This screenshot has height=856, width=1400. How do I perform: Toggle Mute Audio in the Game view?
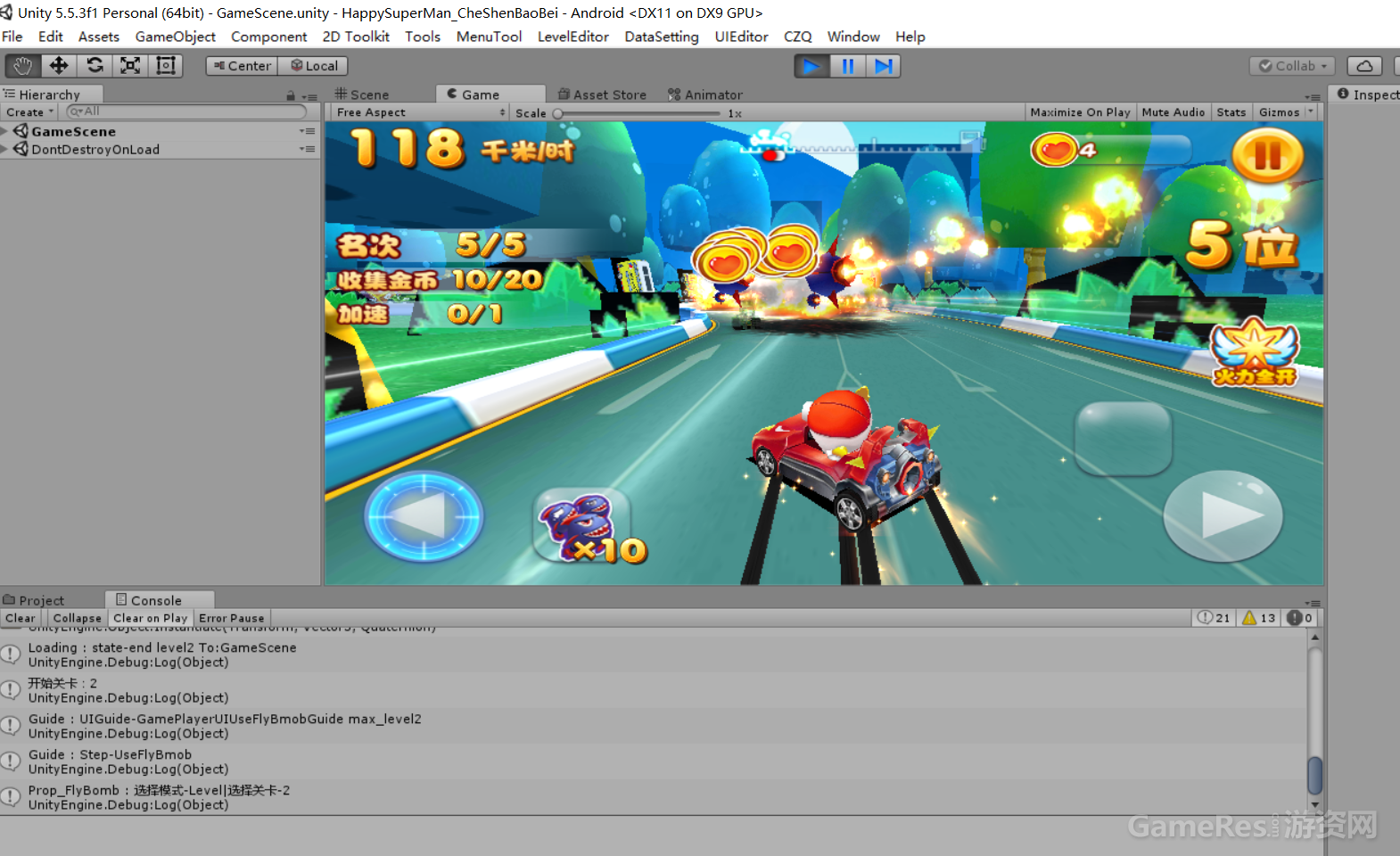coord(1173,112)
